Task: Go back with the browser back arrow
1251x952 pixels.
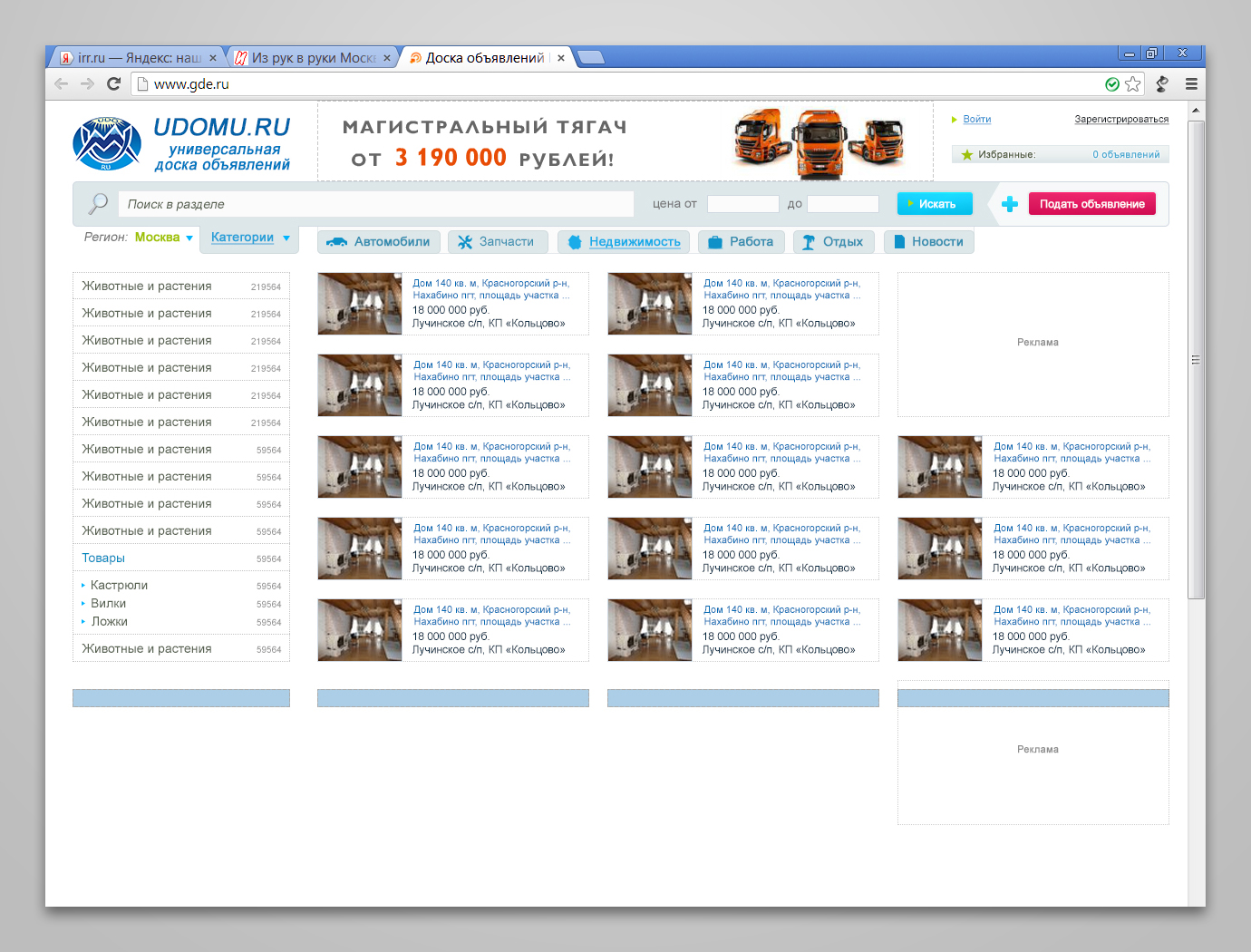Action: (x=62, y=83)
